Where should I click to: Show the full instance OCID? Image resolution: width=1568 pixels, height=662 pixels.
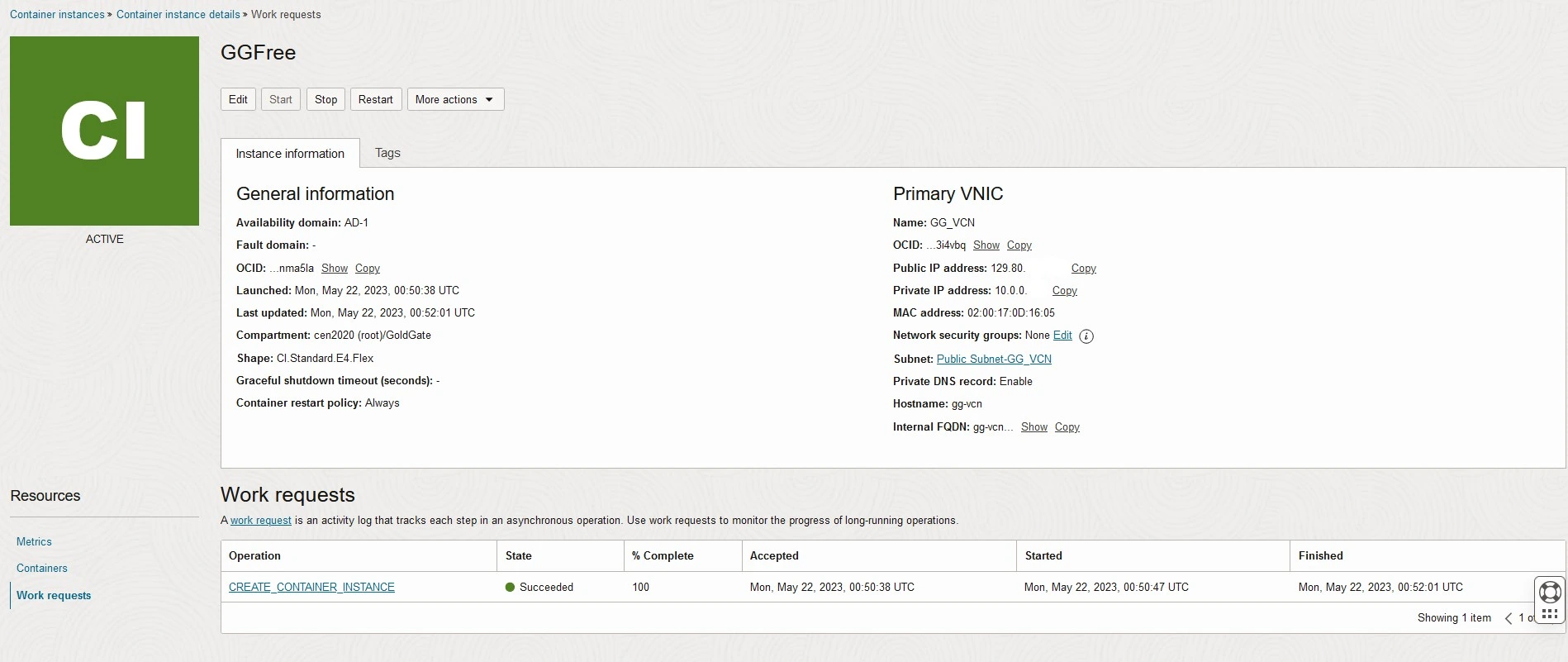click(x=335, y=269)
